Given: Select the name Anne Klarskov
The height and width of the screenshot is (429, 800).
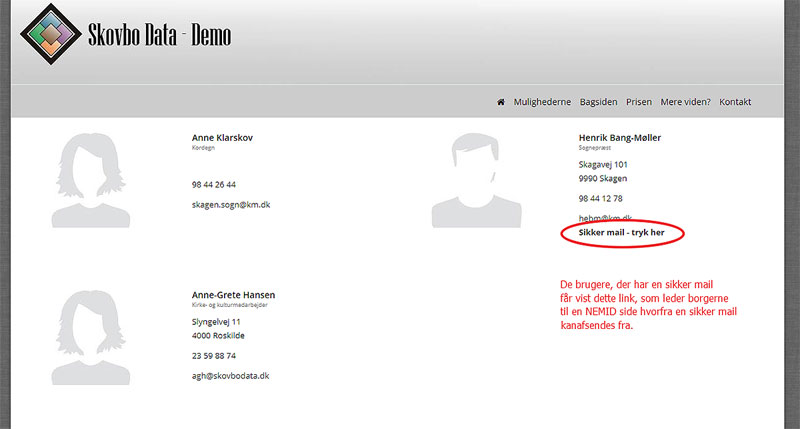Looking at the screenshot, I should 222,138.
